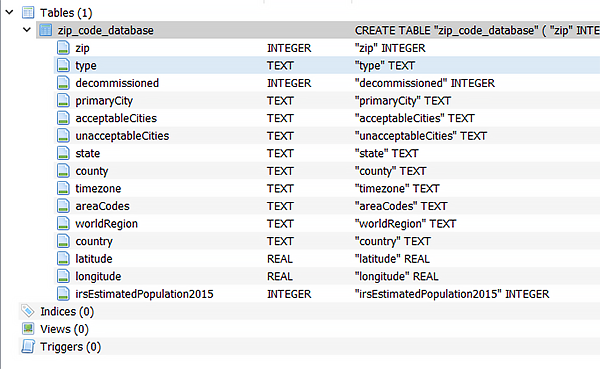Click the irsEstimatedPopulation2015 column icon
600x369 pixels.
coord(63,294)
